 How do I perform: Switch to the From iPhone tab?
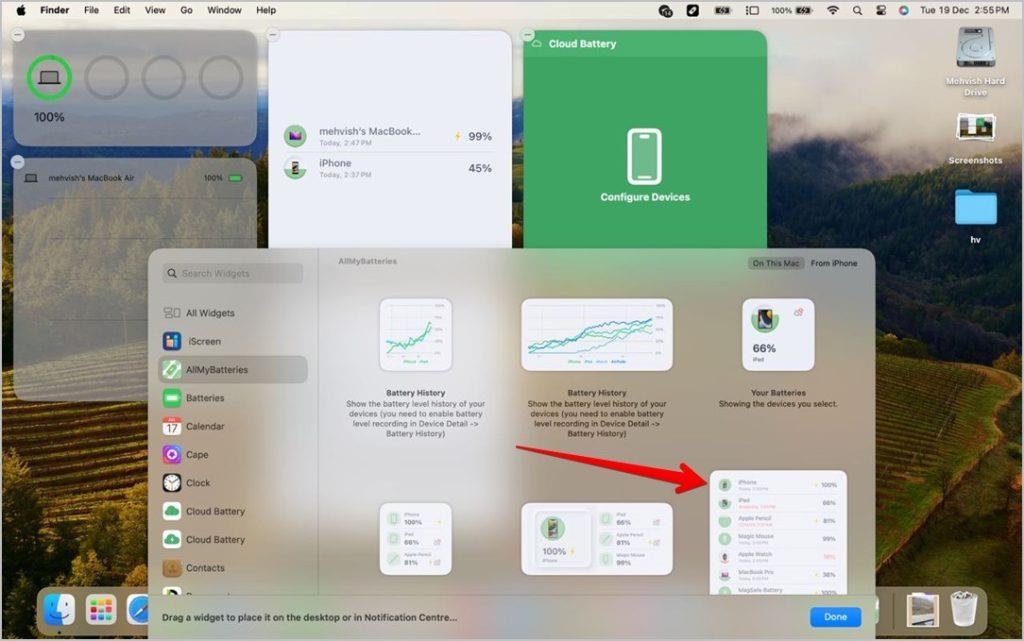(834, 263)
